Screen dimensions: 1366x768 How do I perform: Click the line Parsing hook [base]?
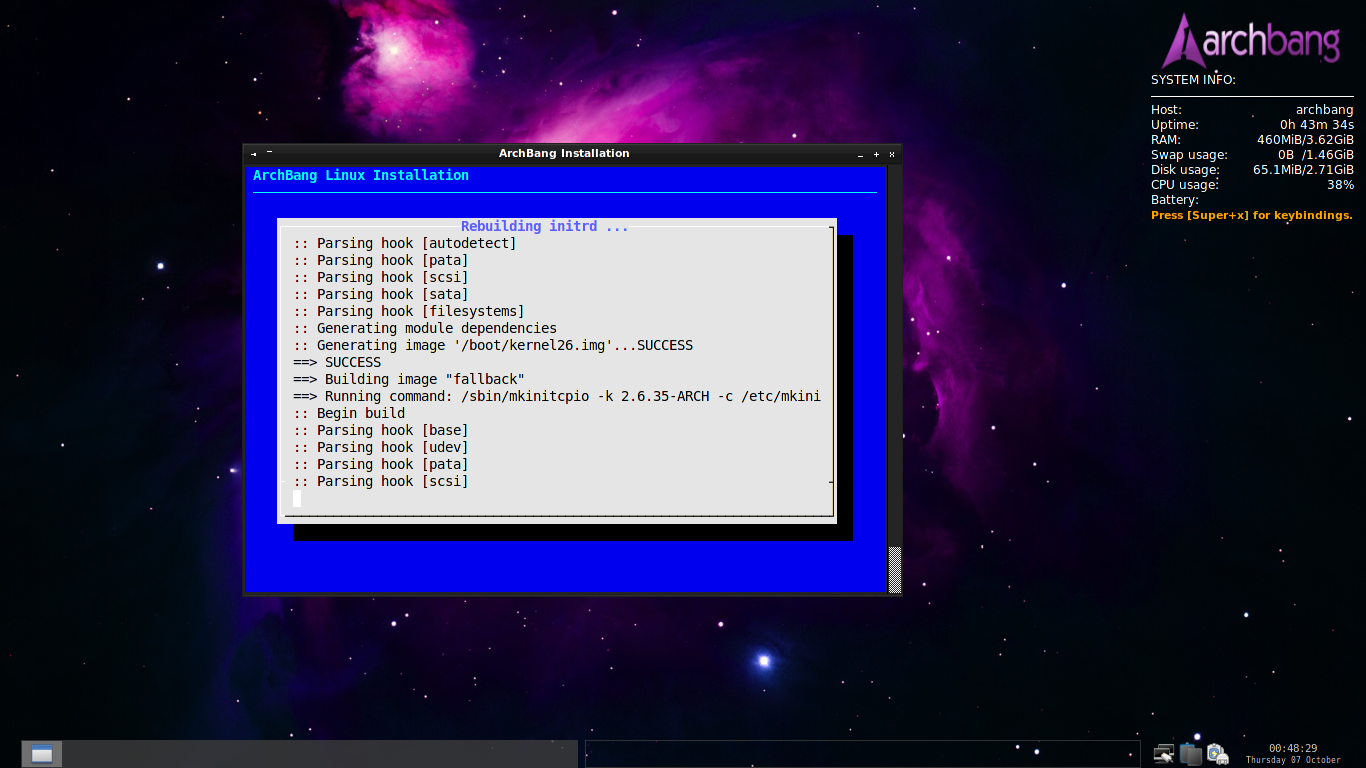coord(381,430)
